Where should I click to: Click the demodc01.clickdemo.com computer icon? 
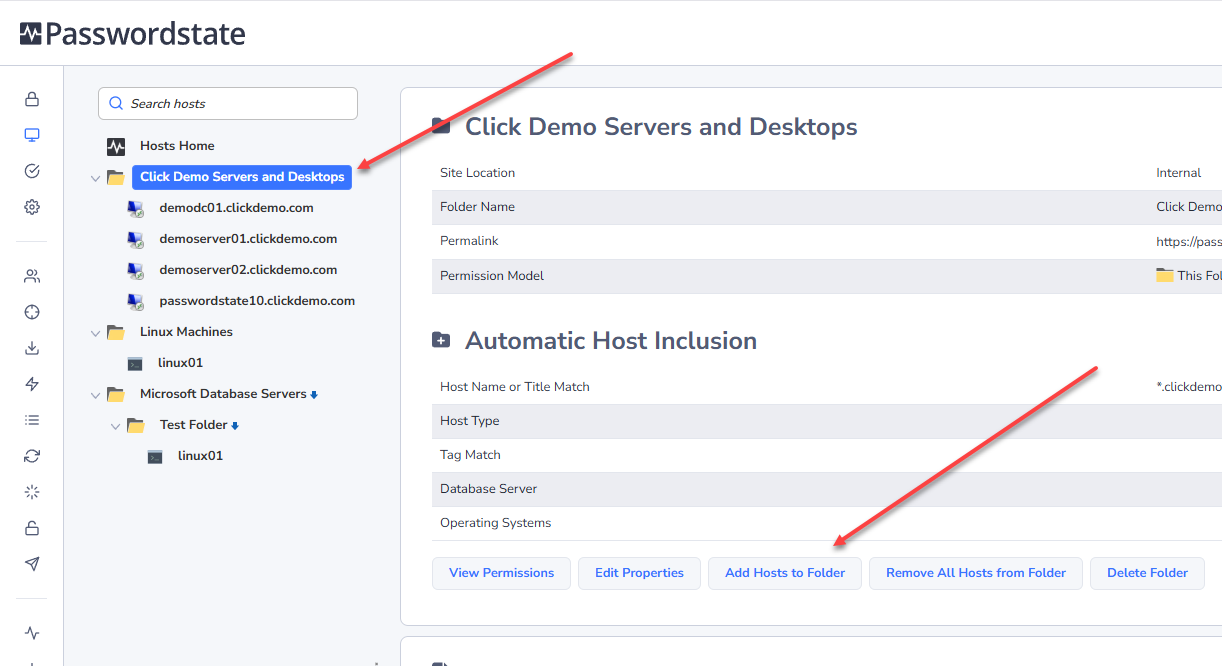pyautogui.click(x=136, y=209)
